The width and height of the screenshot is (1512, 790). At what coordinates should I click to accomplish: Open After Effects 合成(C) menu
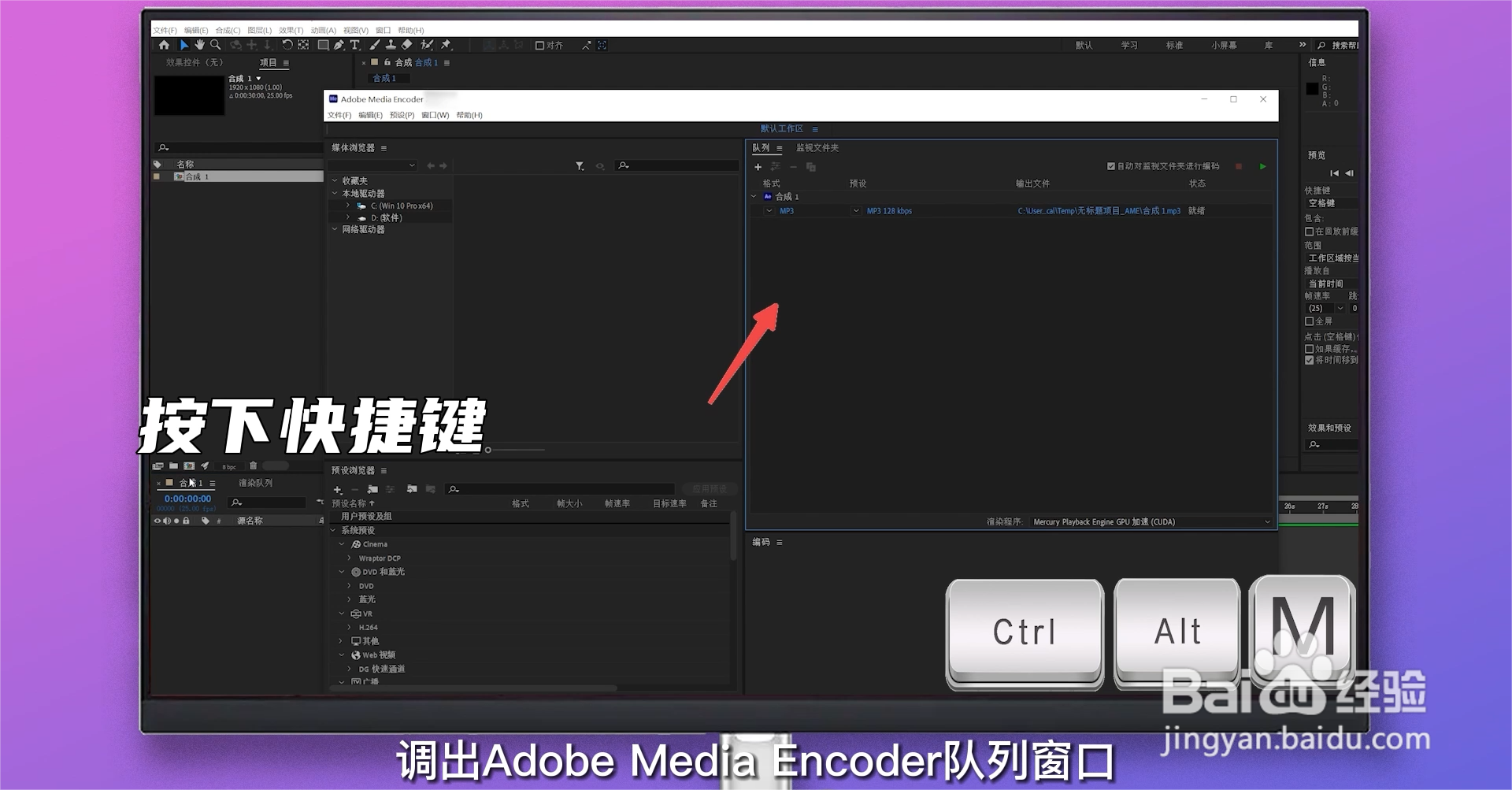(x=228, y=31)
